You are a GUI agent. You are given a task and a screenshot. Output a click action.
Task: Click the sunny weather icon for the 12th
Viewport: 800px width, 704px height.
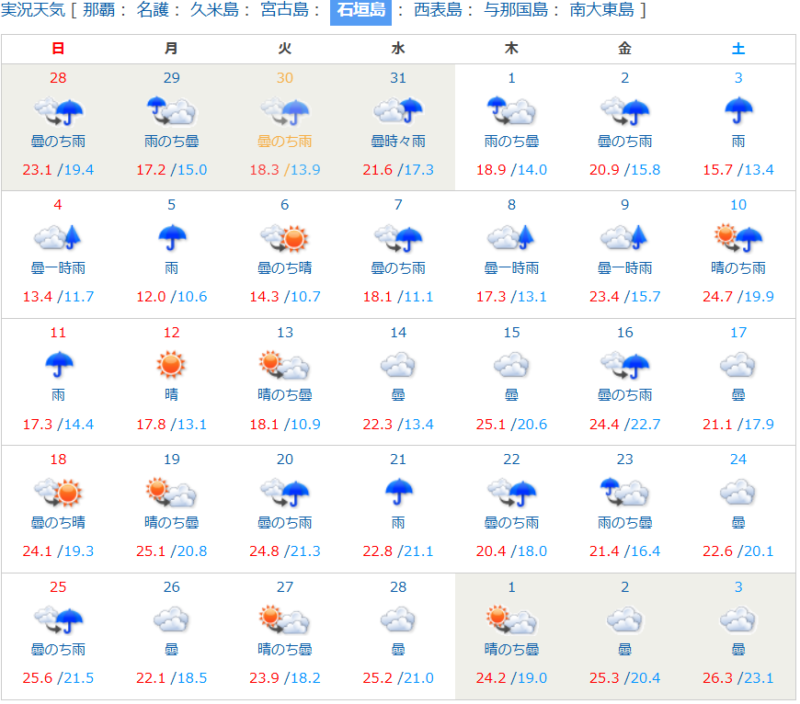click(171, 364)
